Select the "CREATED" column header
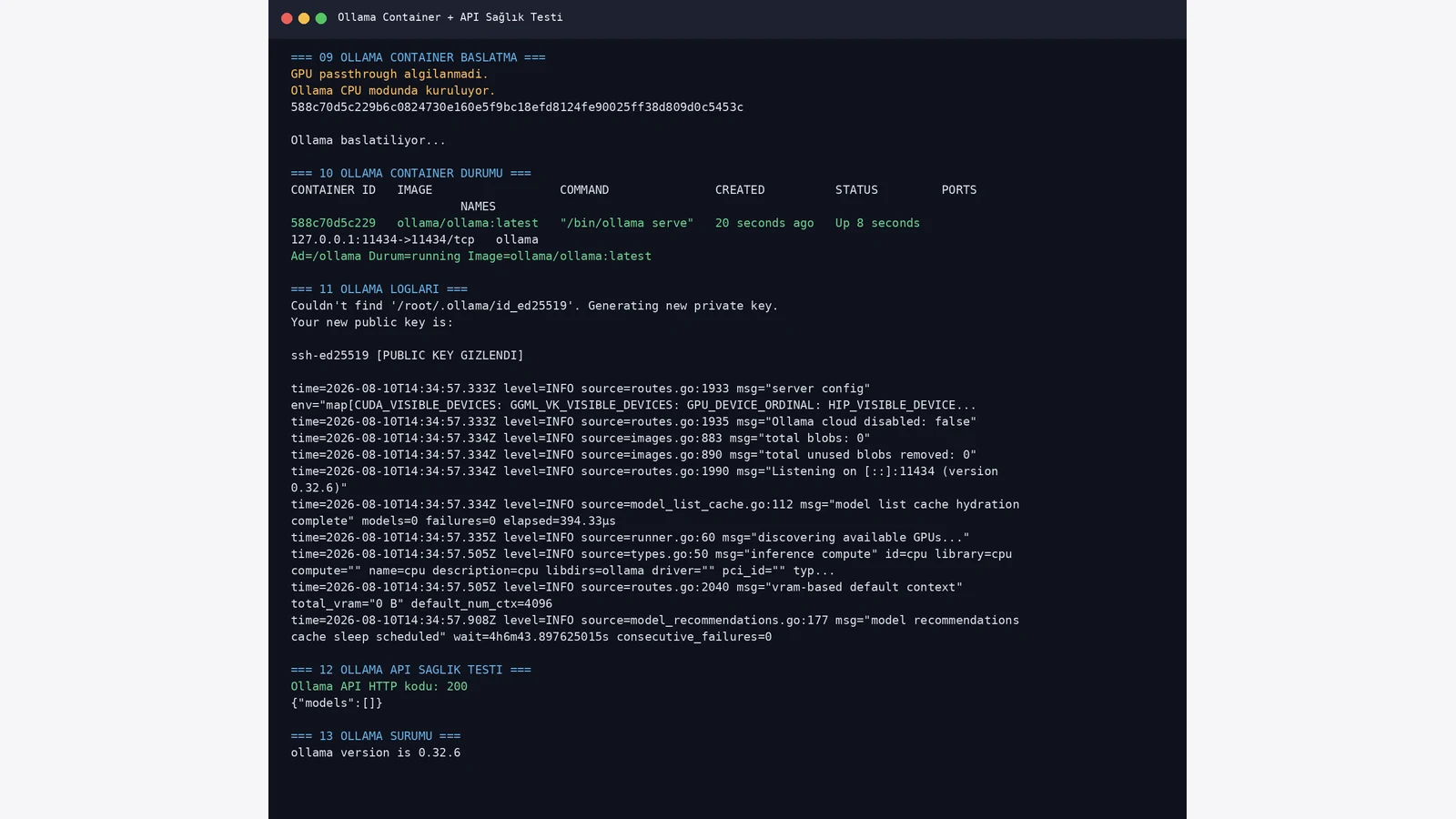Image resolution: width=1456 pixels, height=819 pixels. coord(740,190)
